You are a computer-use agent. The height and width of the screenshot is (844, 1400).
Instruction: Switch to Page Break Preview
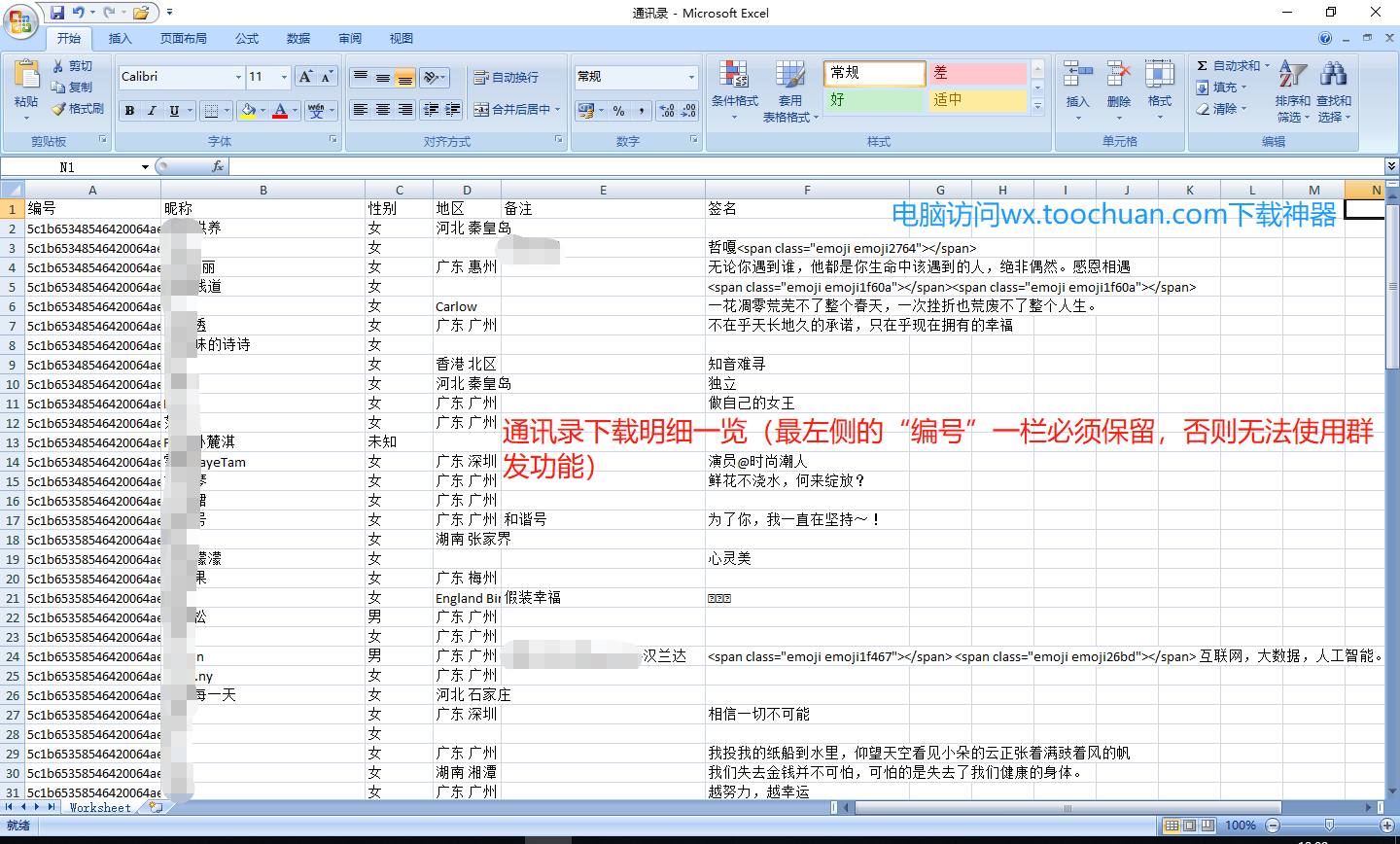[1207, 826]
